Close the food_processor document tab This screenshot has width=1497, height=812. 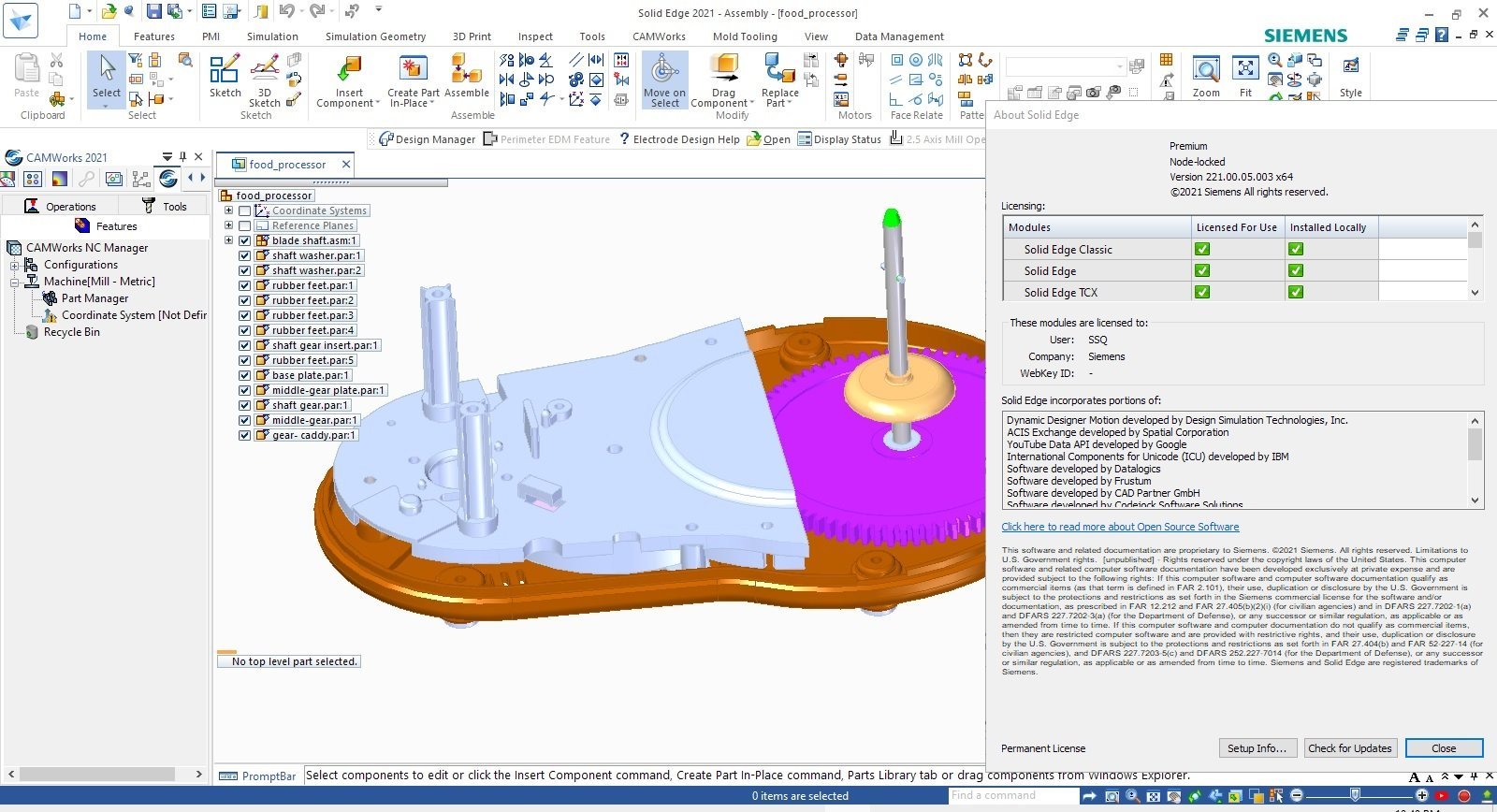[345, 164]
